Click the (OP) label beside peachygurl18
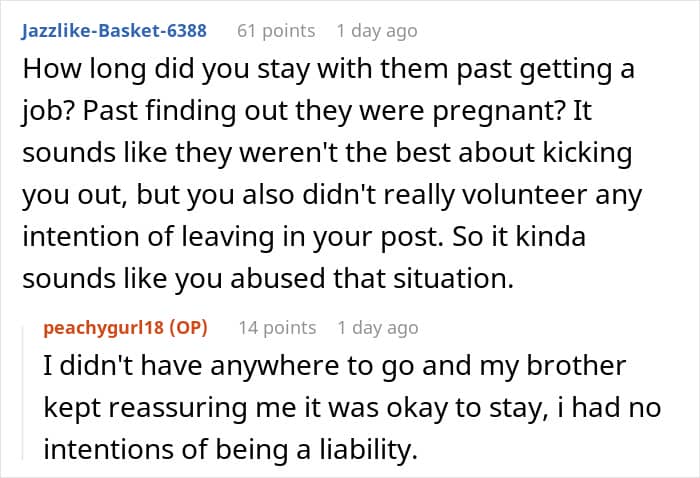Viewport: 700px width, 478px height. pos(198,327)
